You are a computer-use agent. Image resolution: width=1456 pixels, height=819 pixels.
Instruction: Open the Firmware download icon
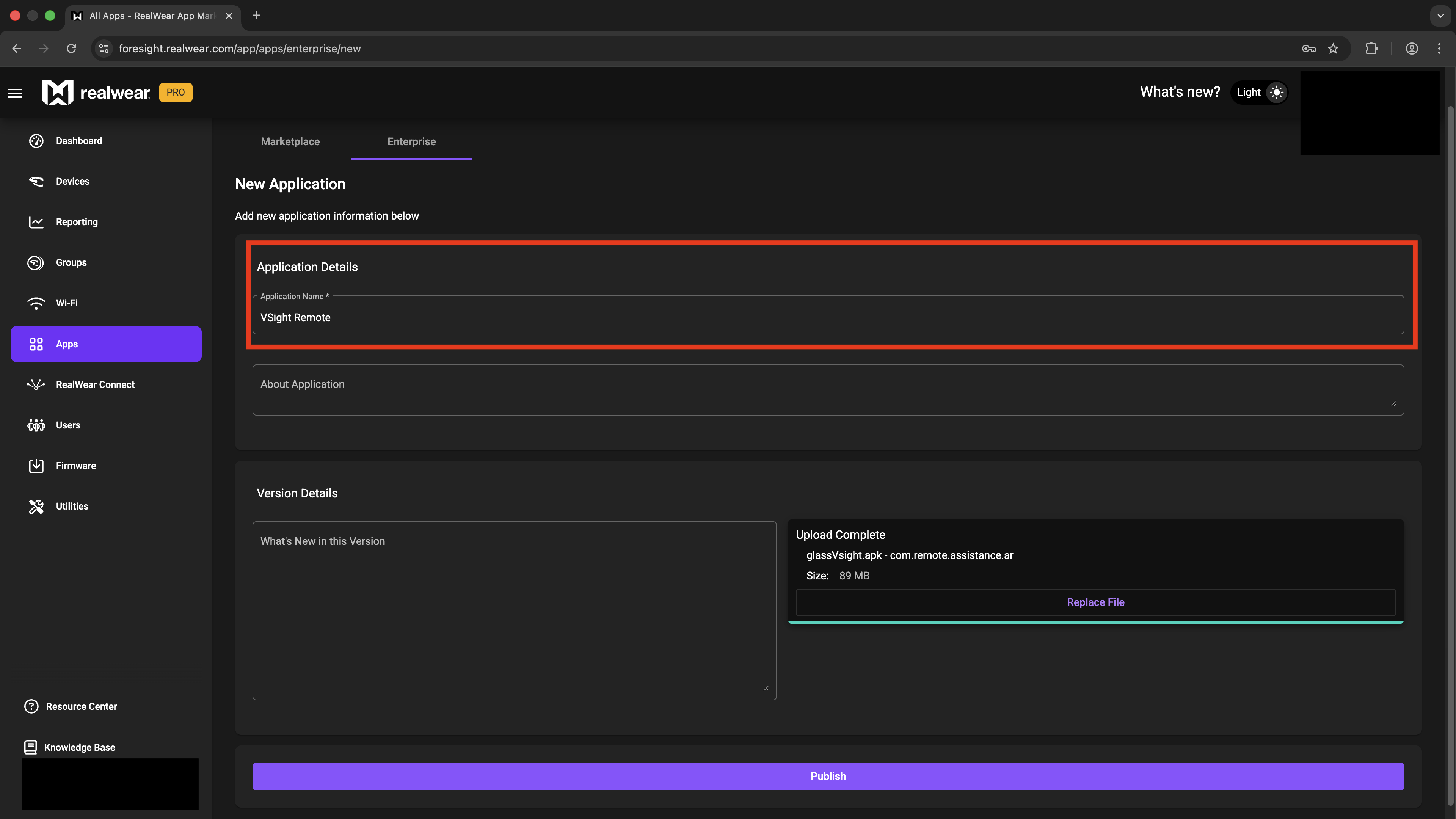(x=36, y=466)
